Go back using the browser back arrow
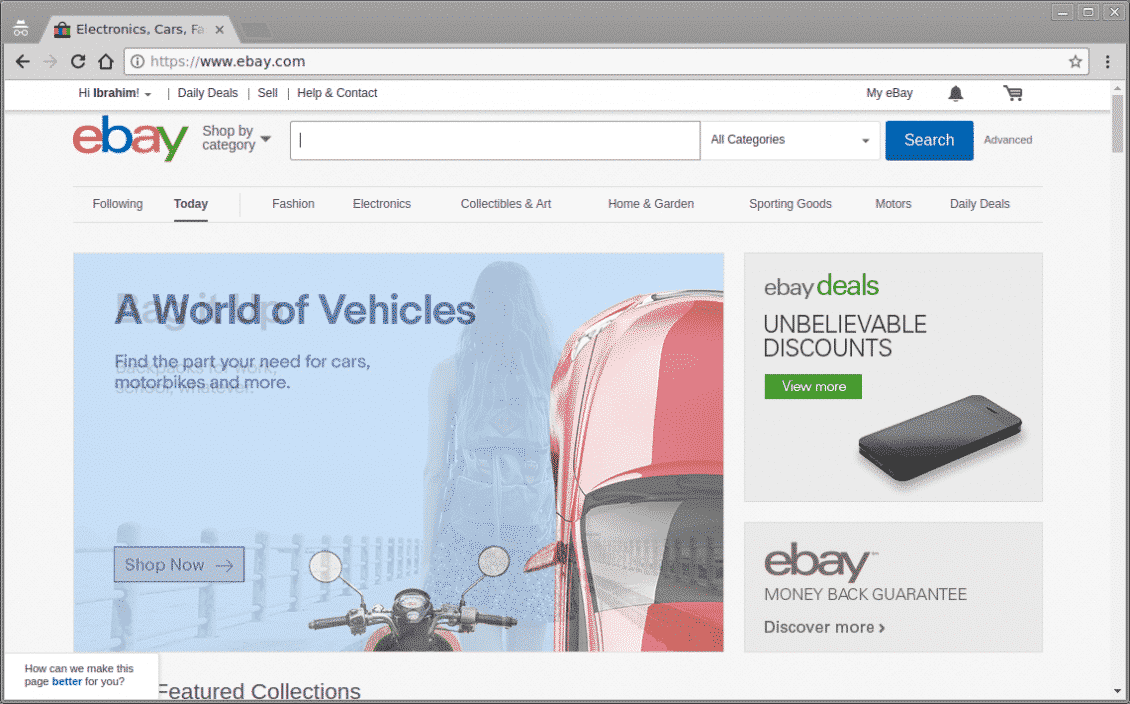 point(23,62)
